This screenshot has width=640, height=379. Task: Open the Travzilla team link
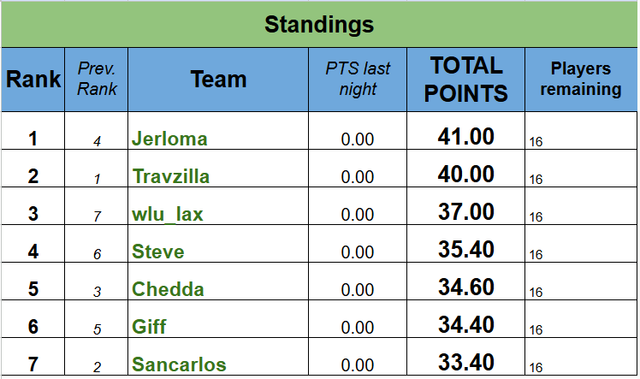click(171, 176)
